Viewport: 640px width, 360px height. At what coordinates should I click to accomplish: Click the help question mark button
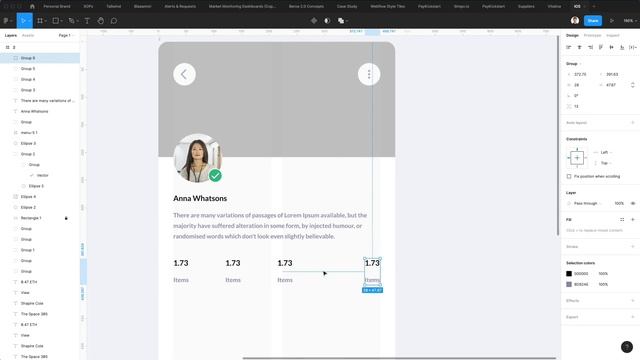pyautogui.click(x=627, y=347)
